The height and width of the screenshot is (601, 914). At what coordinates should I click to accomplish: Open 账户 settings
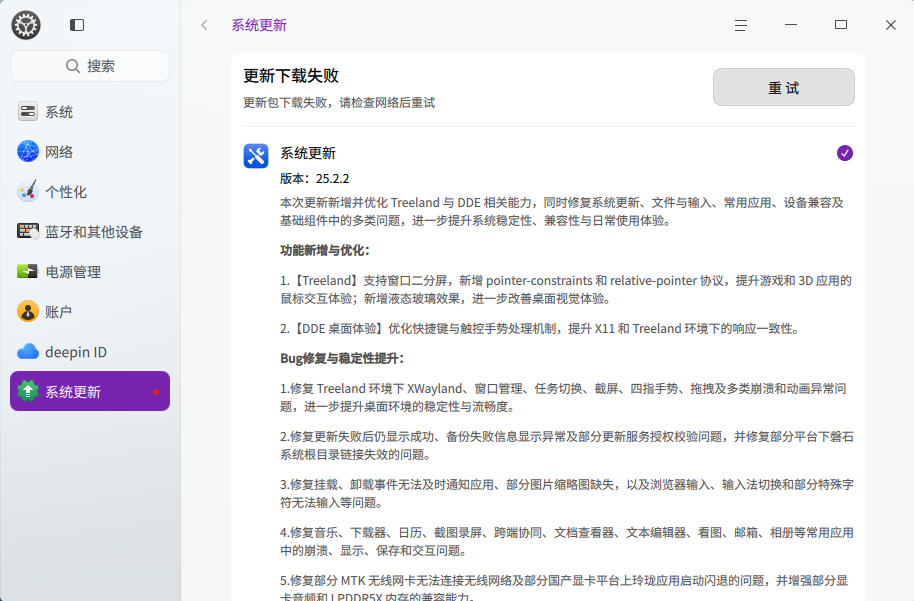click(90, 311)
